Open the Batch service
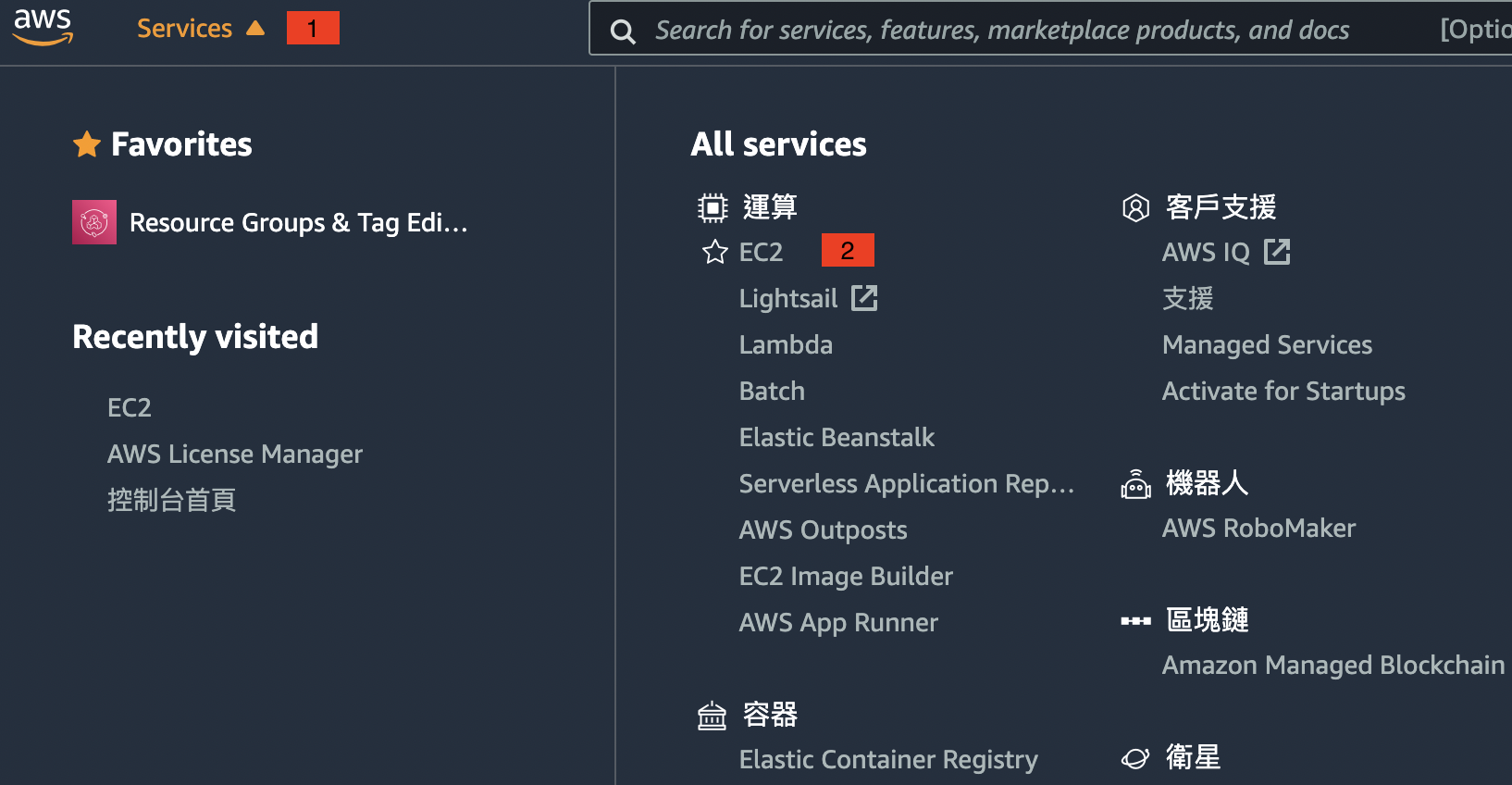This screenshot has width=1512, height=785. (772, 391)
